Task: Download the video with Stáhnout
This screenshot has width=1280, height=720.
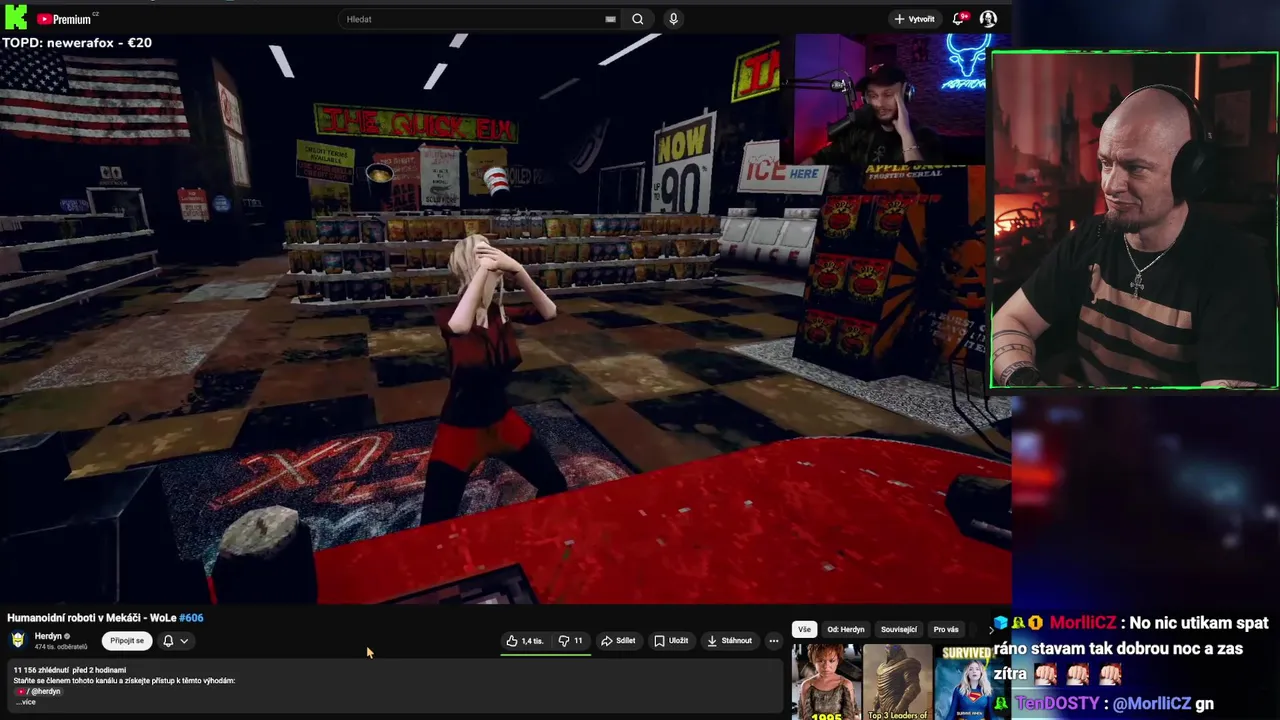Action: (x=730, y=641)
